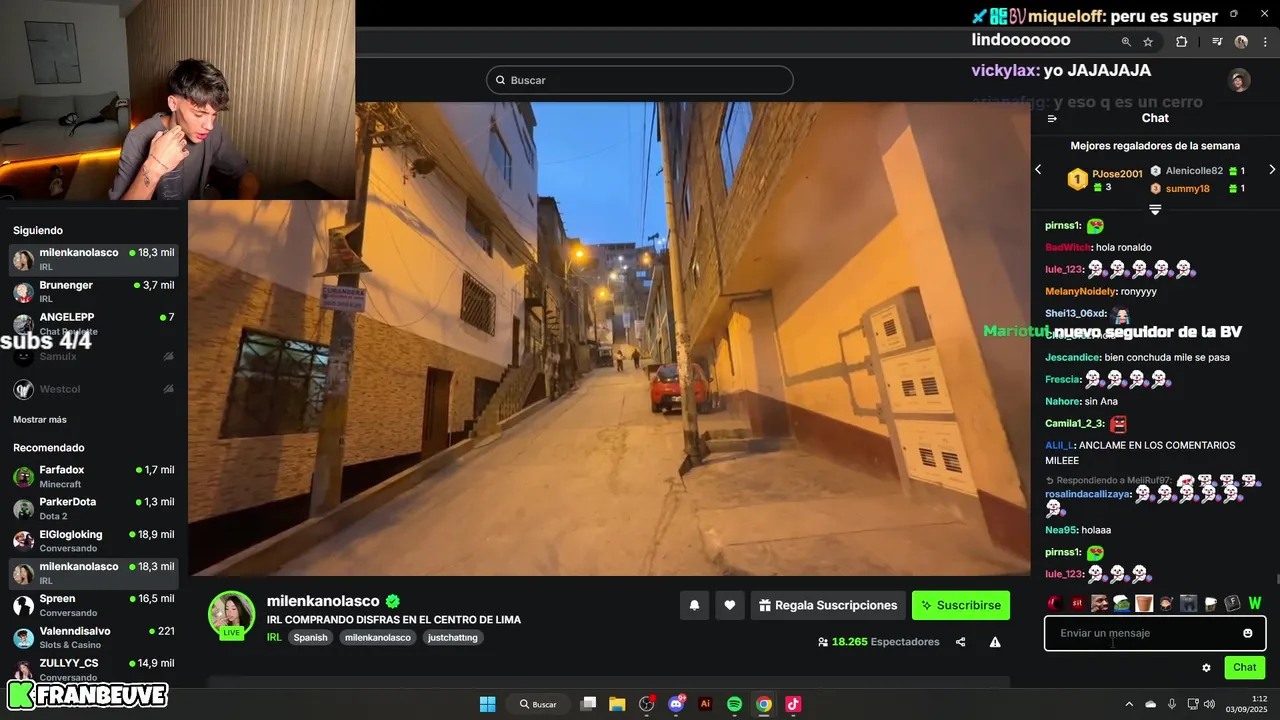This screenshot has width=1280, height=720.
Task: Open ParkerDota recommended channel
Action: [x=94, y=508]
